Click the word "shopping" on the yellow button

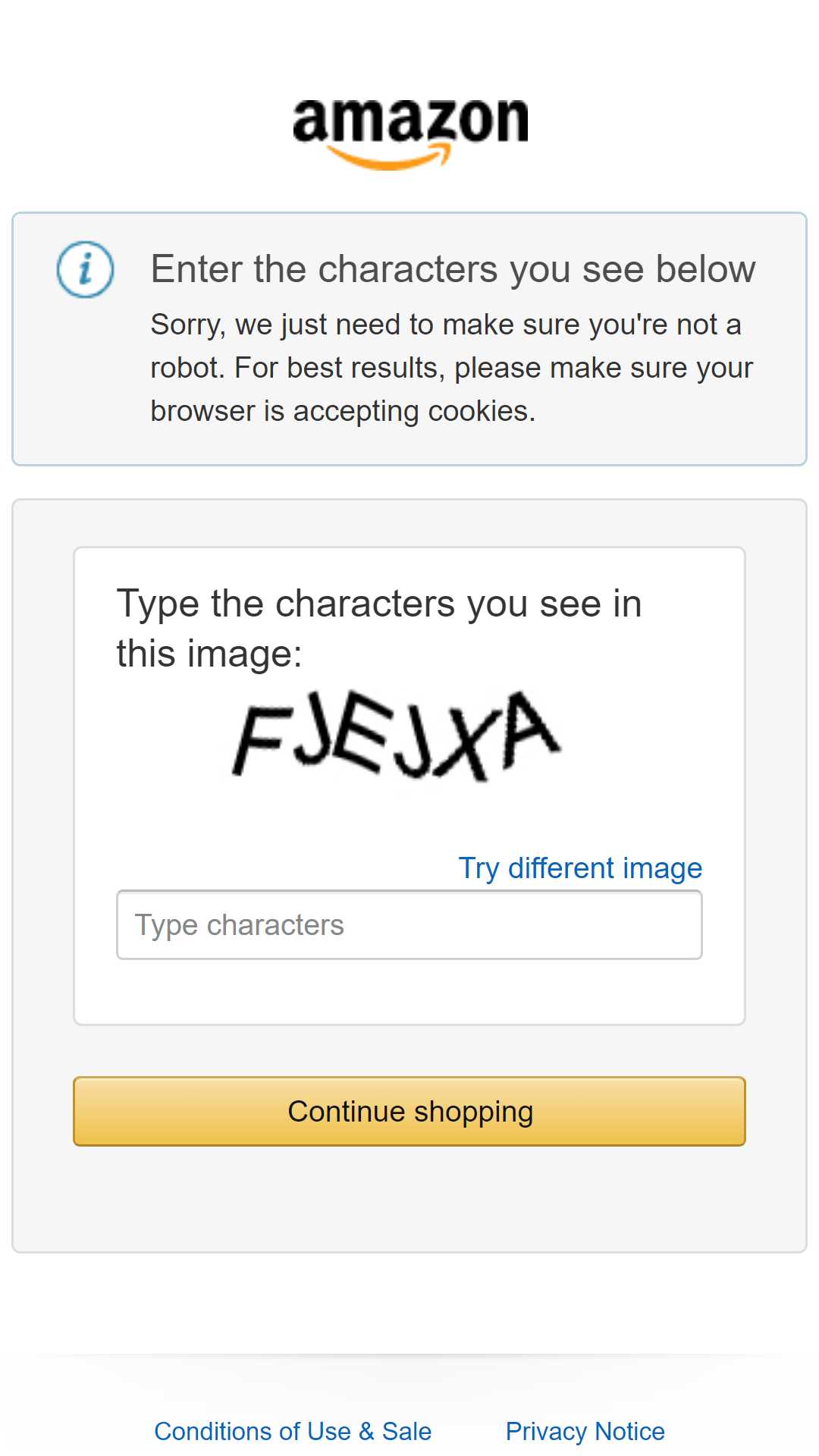(x=474, y=1112)
